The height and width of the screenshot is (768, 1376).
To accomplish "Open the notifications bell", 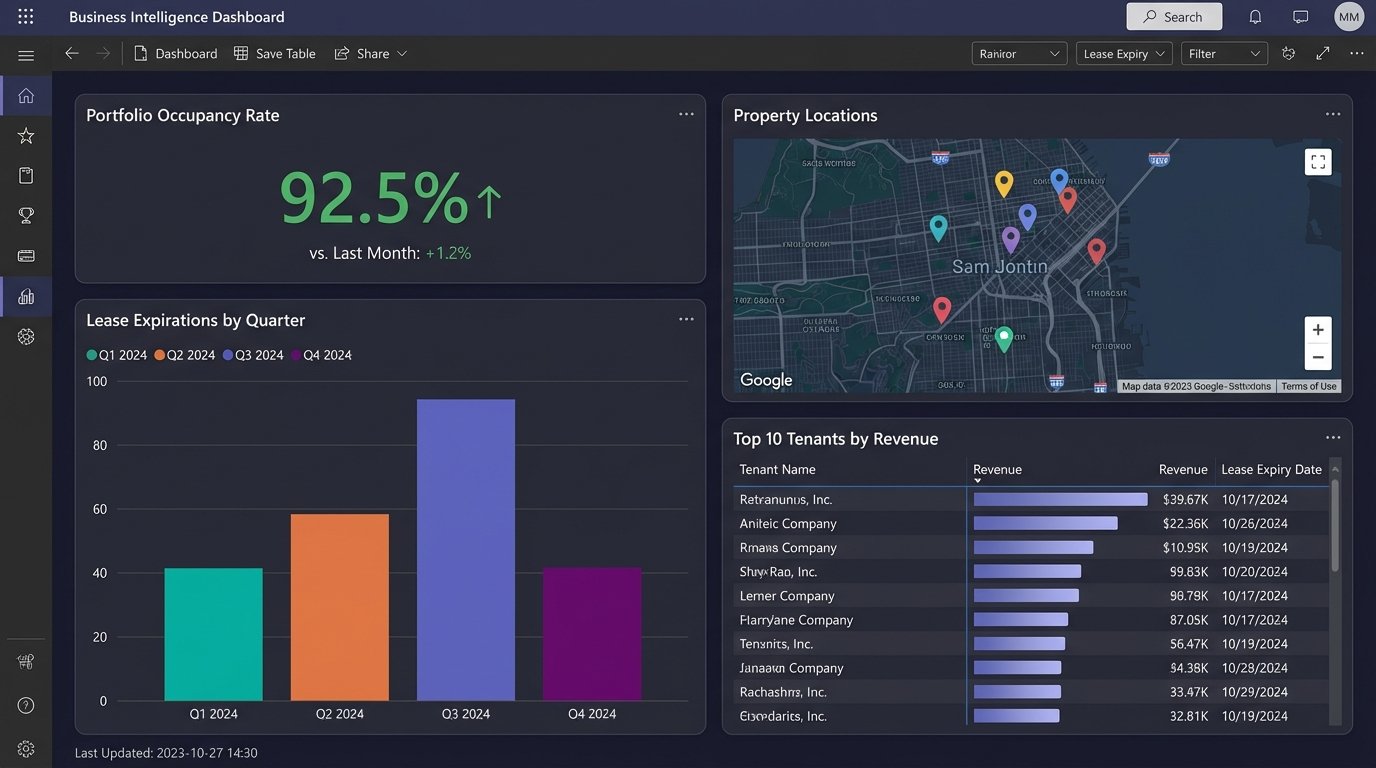I will click(x=1256, y=17).
